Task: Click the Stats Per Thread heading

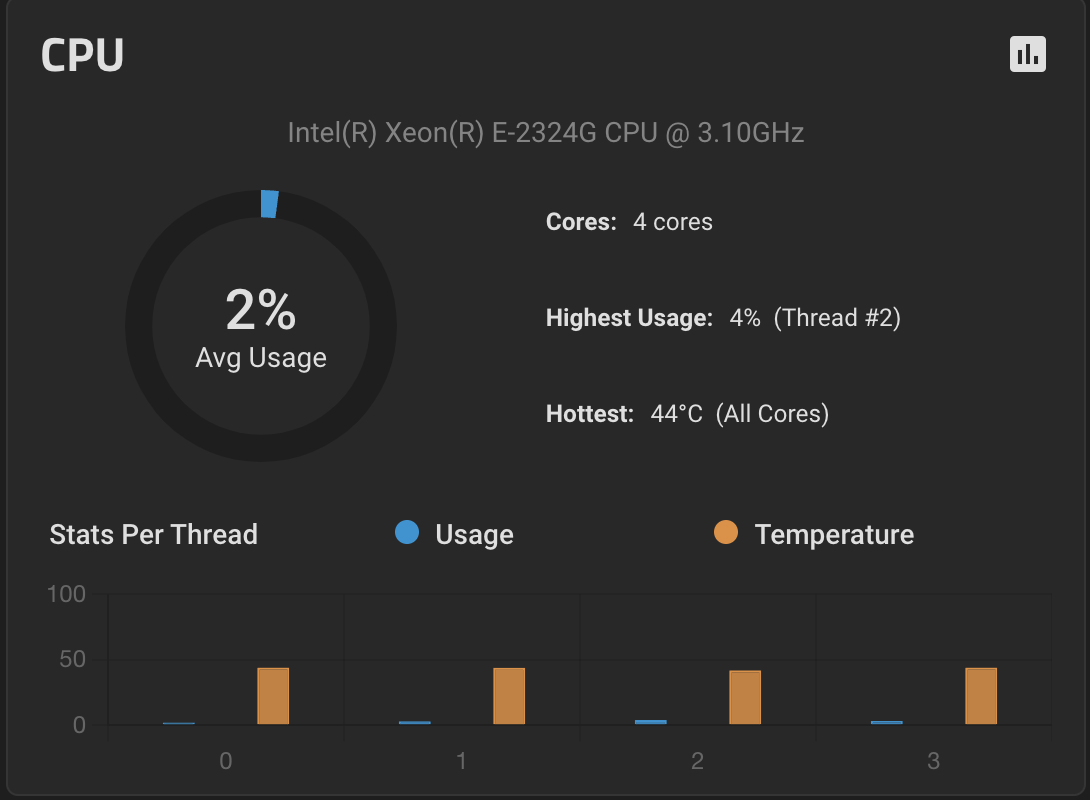Action: 154,534
